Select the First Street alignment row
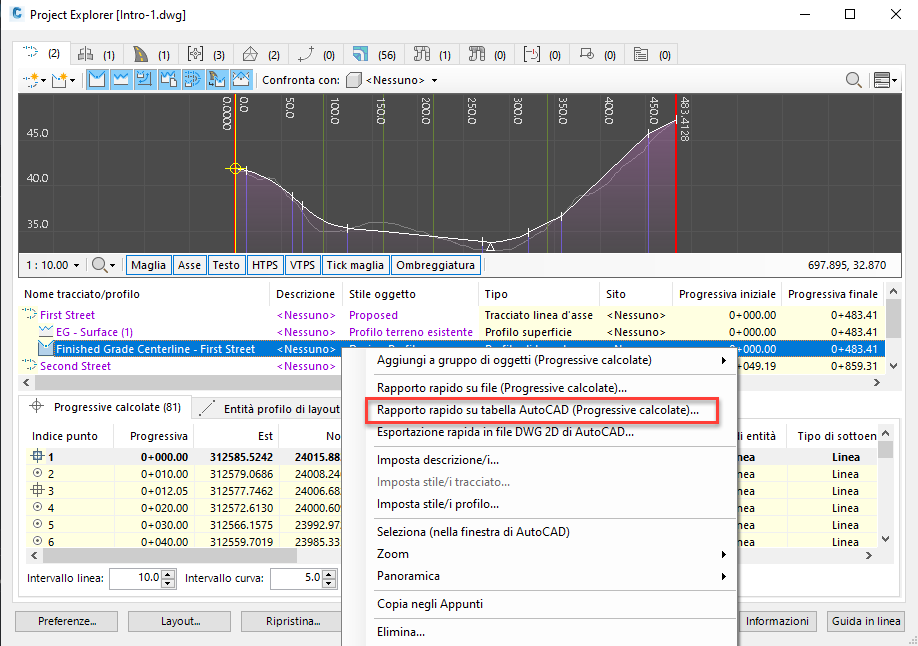This screenshot has width=918, height=646. (453, 315)
